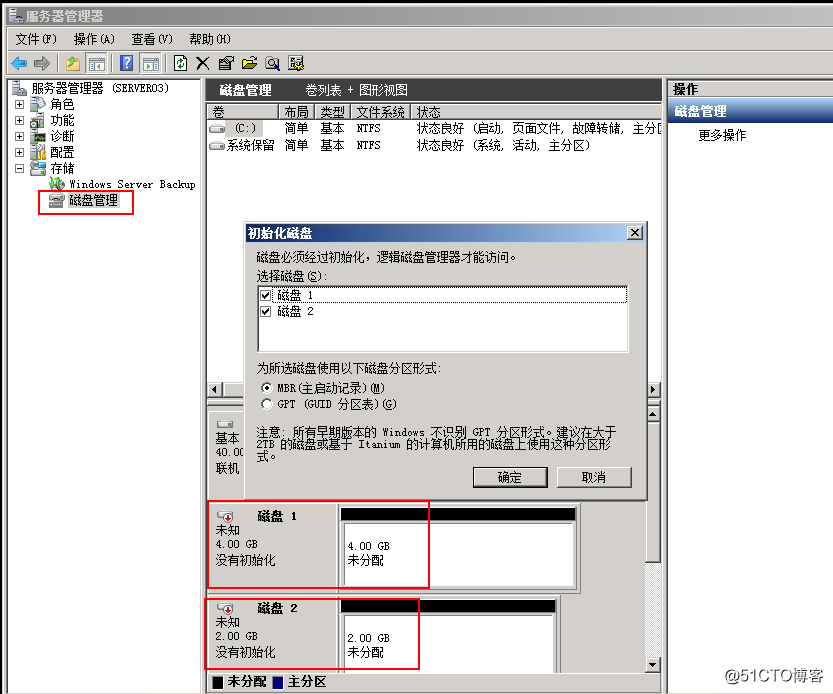Select the 磁盘管理 tree node icon

(x=56, y=200)
